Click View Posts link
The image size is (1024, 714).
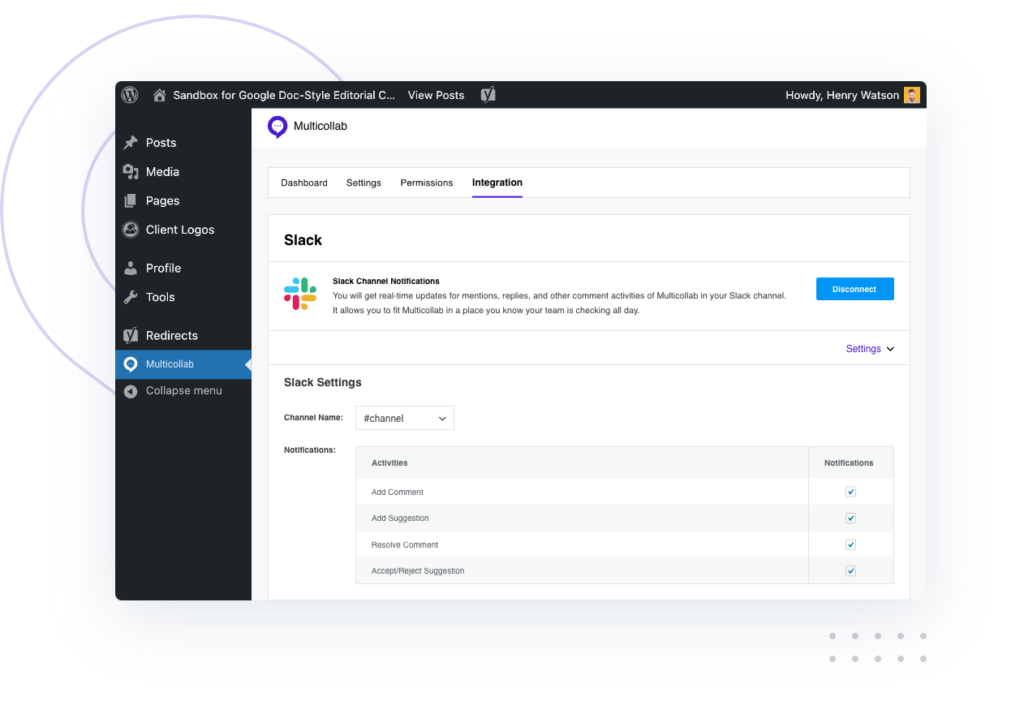click(x=436, y=95)
